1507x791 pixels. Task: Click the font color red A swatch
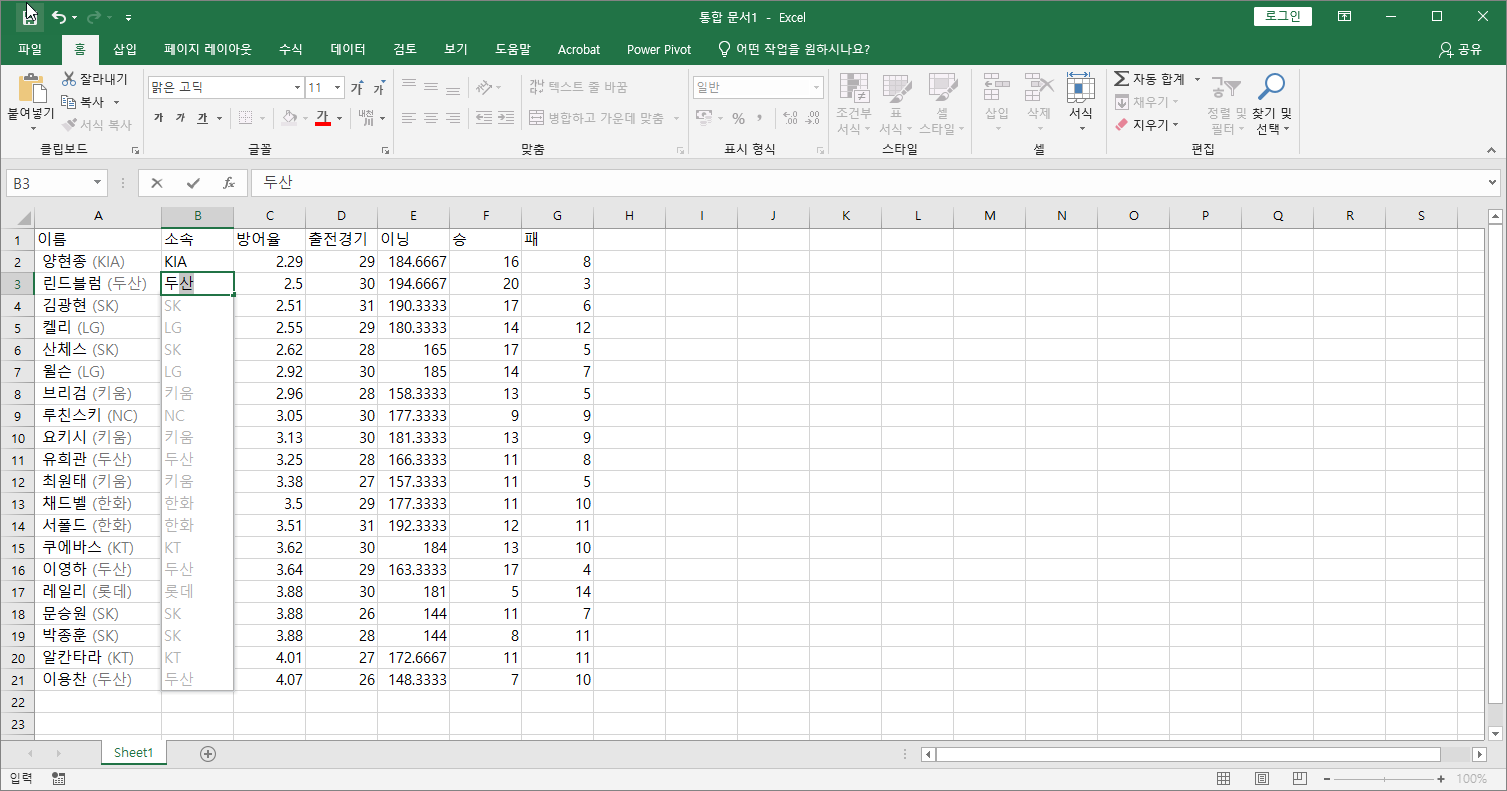click(322, 118)
